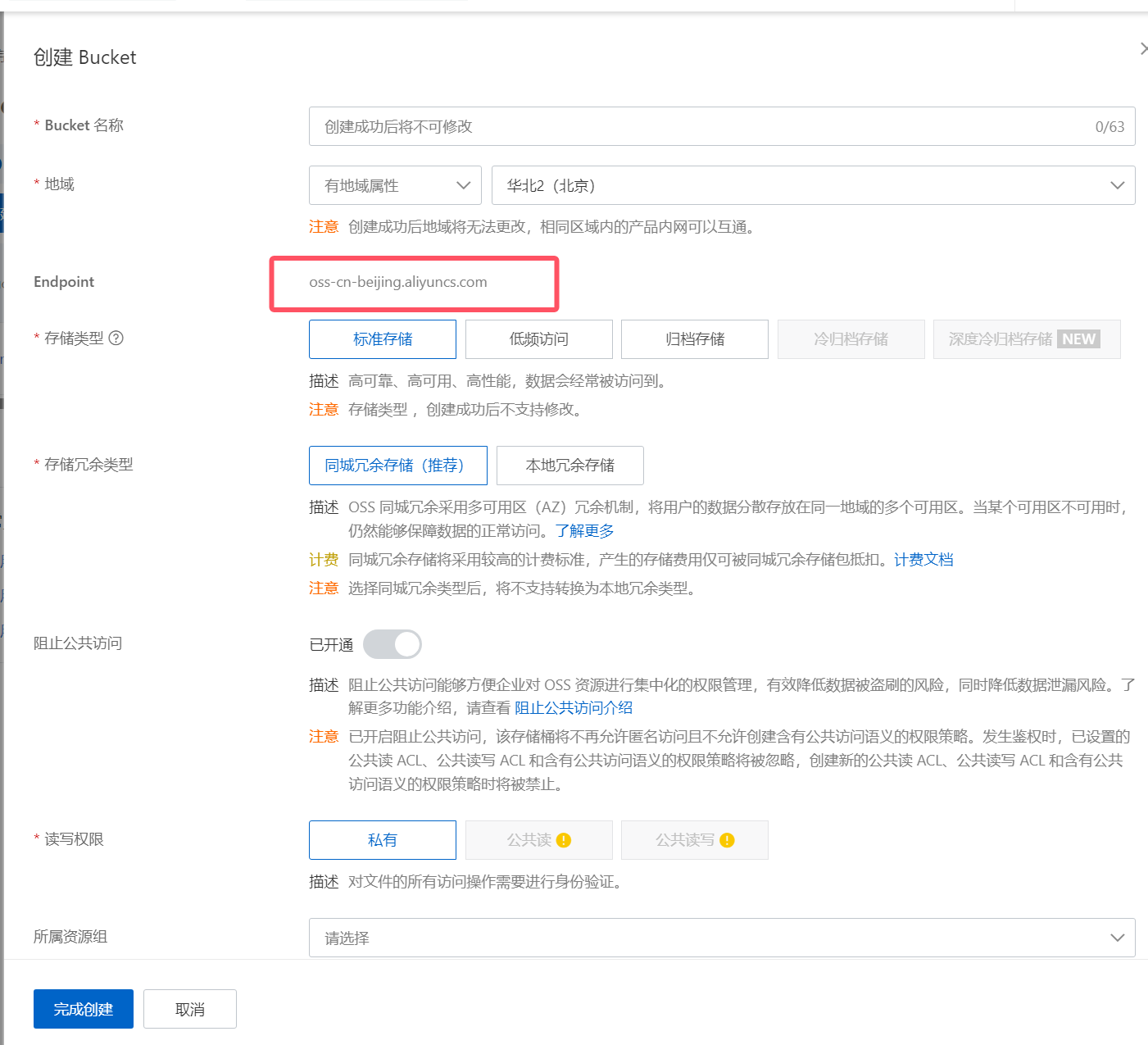Click the 完成创建 button
1148x1045 pixels.
pyautogui.click(x=84, y=1009)
